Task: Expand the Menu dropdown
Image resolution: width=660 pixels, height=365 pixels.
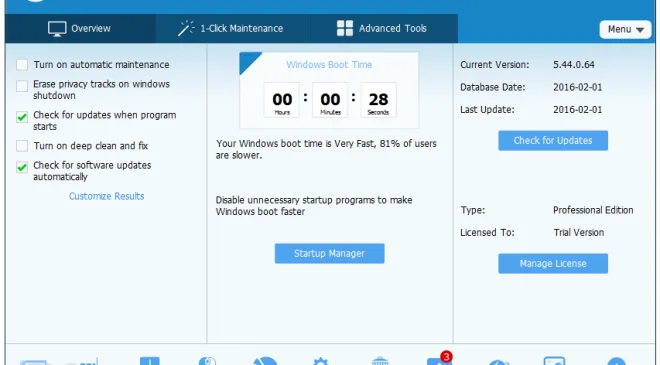Action: point(625,29)
